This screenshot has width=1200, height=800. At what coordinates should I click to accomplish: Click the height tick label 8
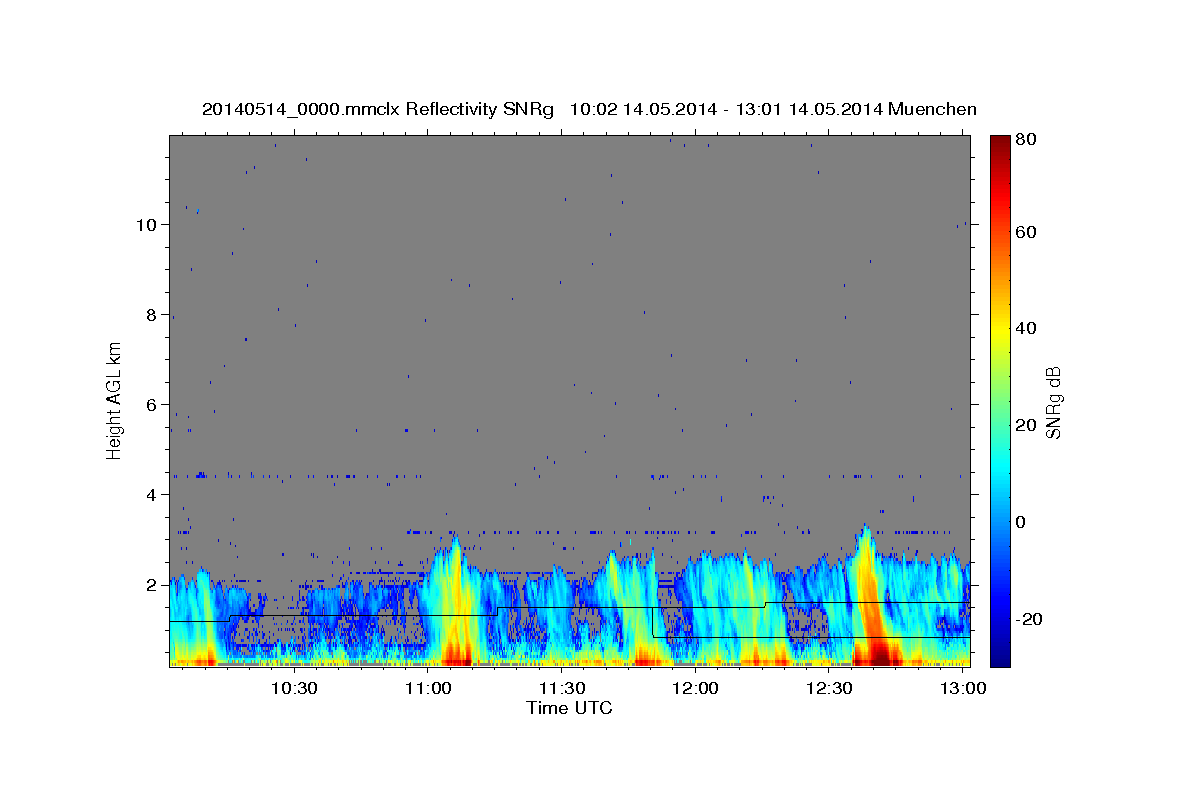tap(152, 315)
